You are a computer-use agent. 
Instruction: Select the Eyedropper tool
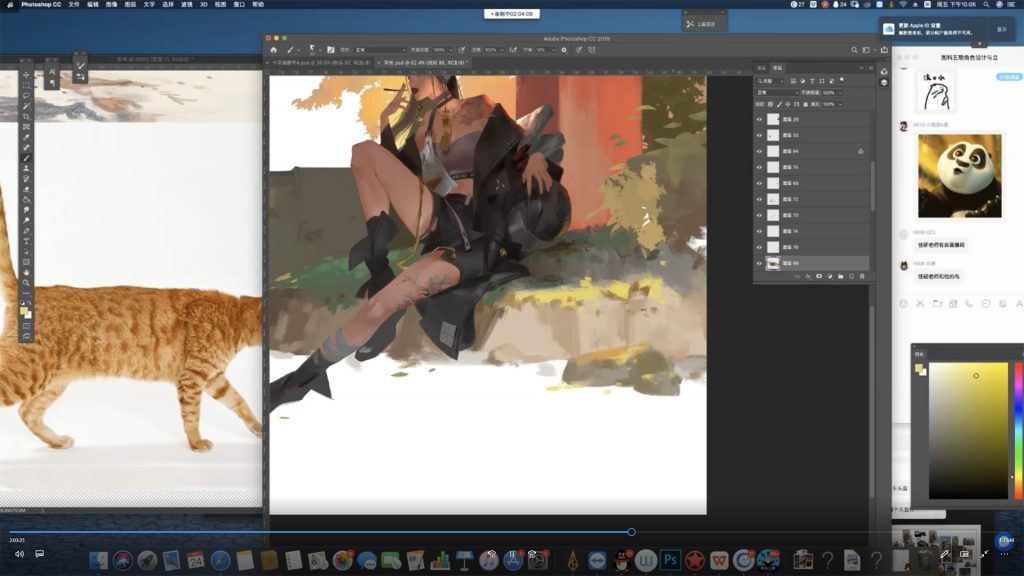click(x=27, y=137)
